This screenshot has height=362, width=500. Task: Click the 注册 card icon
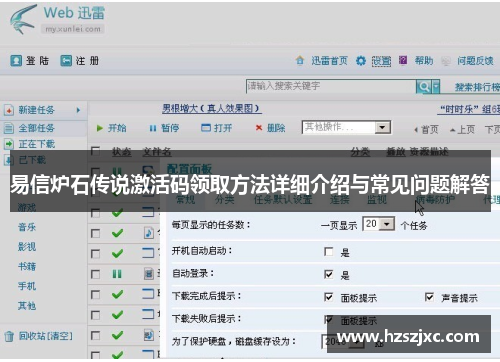(x=66, y=61)
